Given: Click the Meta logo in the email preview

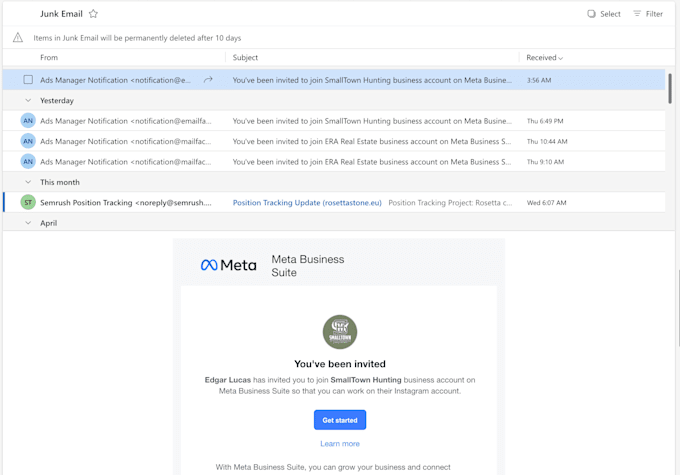Looking at the screenshot, I should 229,265.
